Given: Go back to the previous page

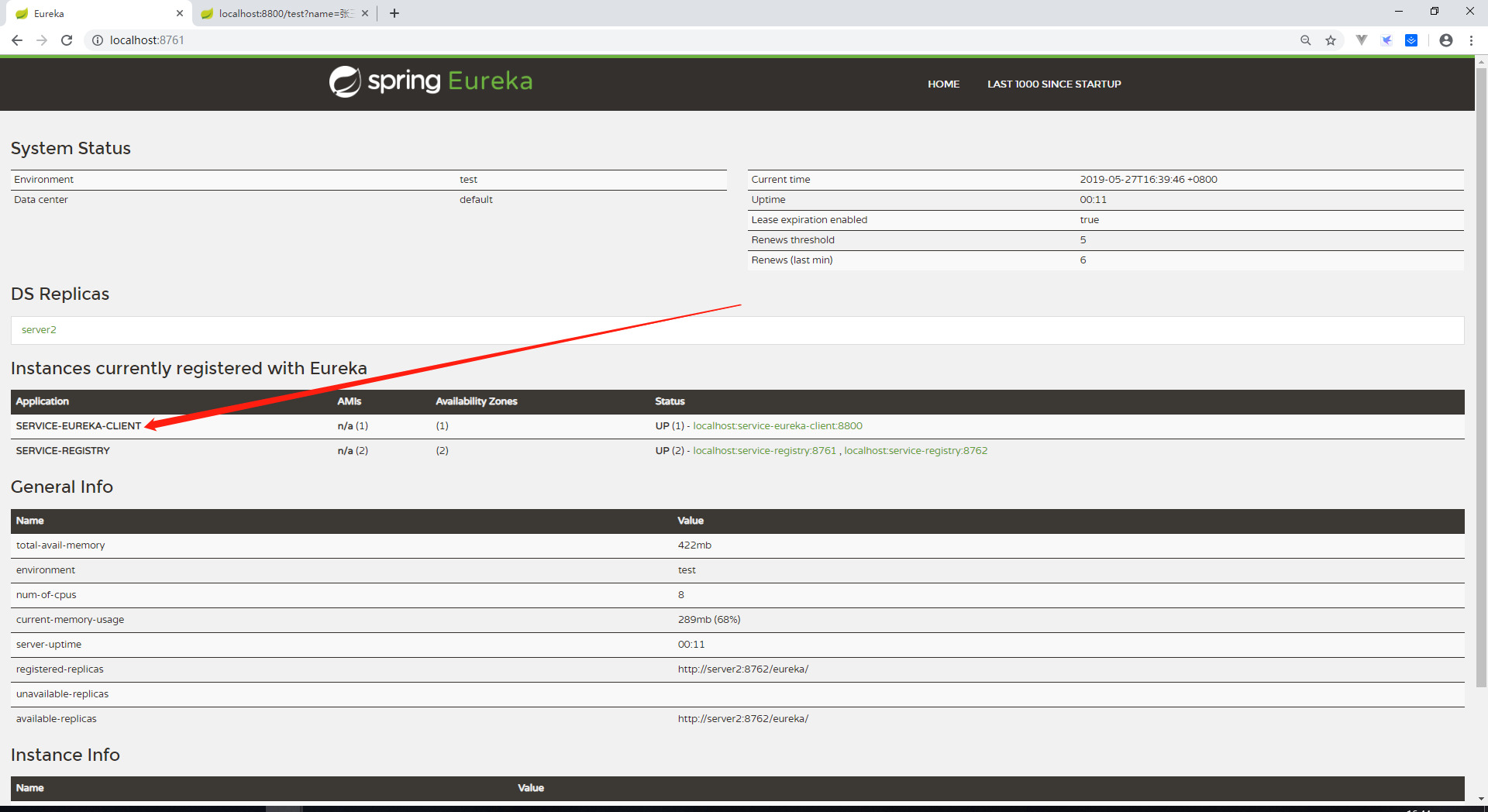Looking at the screenshot, I should tap(17, 40).
